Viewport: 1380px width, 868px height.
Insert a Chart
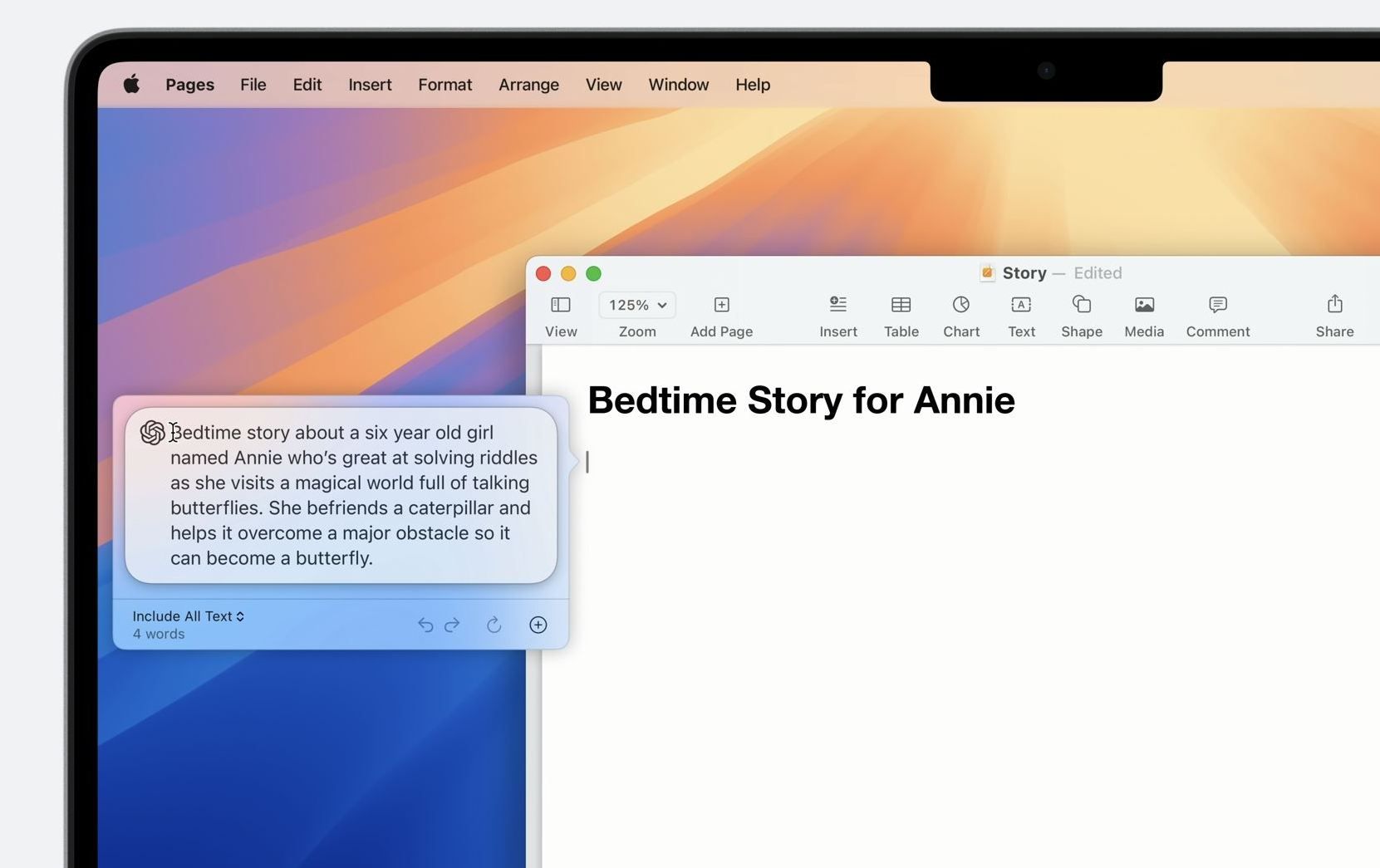point(960,314)
